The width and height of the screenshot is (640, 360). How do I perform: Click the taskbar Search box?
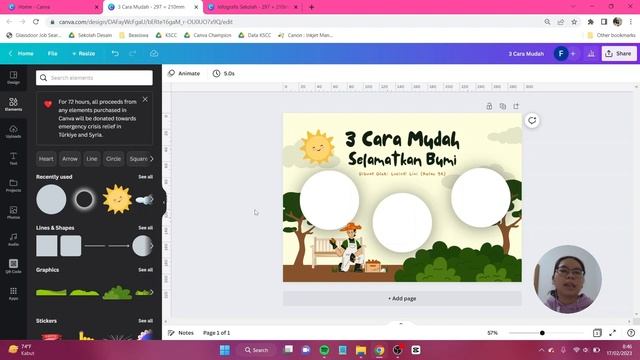pos(257,350)
